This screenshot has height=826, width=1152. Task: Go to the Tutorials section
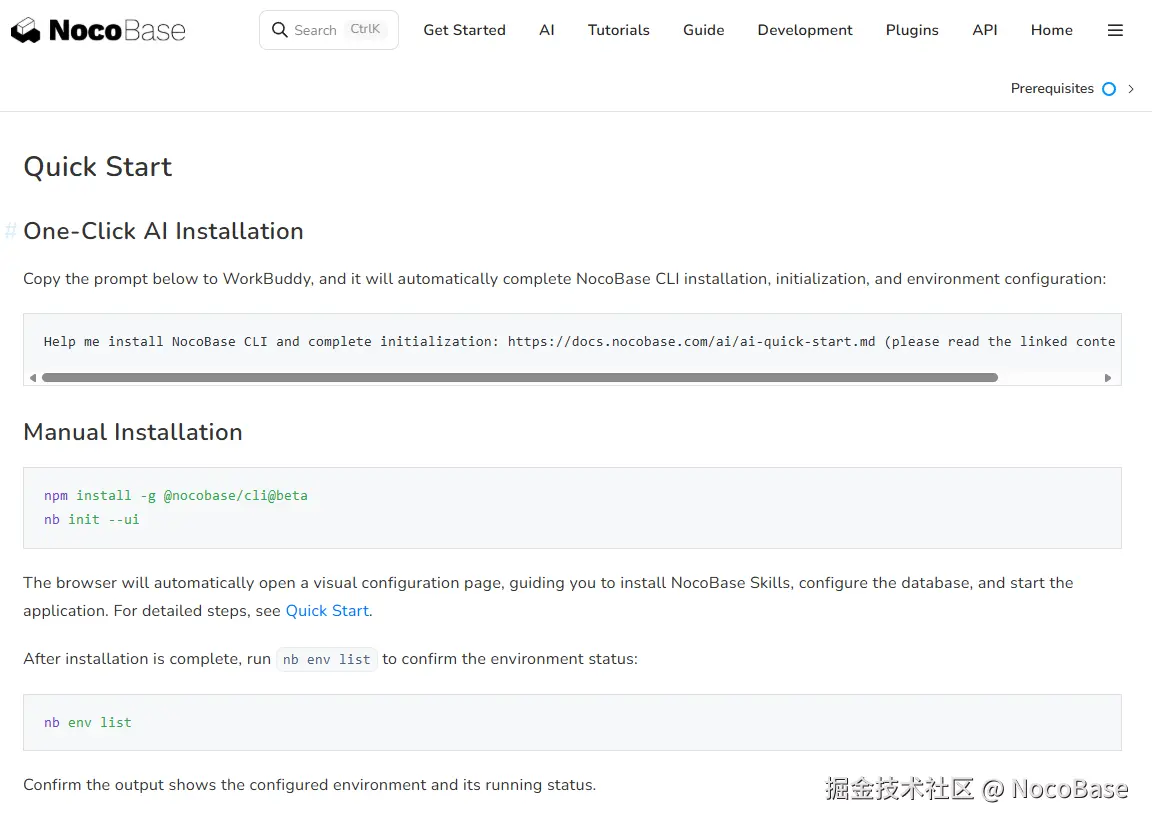[x=619, y=30]
